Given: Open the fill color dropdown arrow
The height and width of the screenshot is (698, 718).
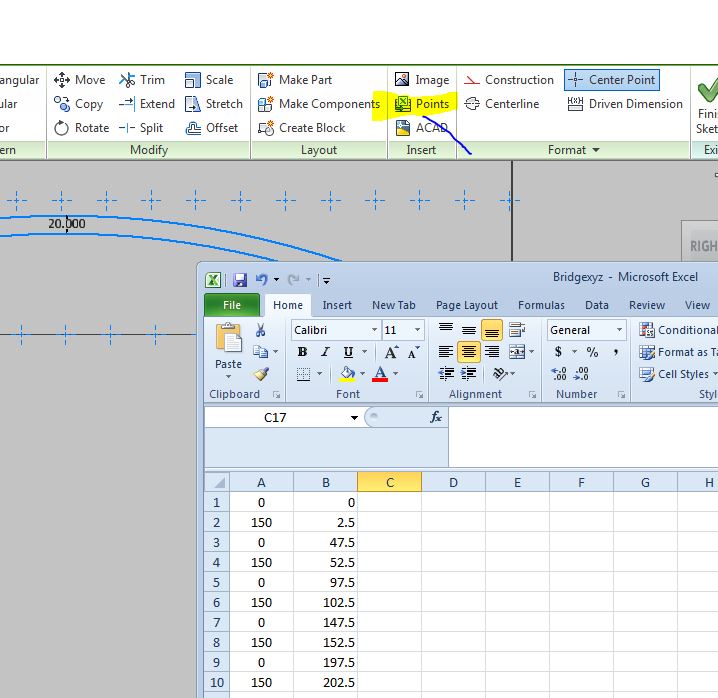Looking at the screenshot, I should click(x=362, y=374).
